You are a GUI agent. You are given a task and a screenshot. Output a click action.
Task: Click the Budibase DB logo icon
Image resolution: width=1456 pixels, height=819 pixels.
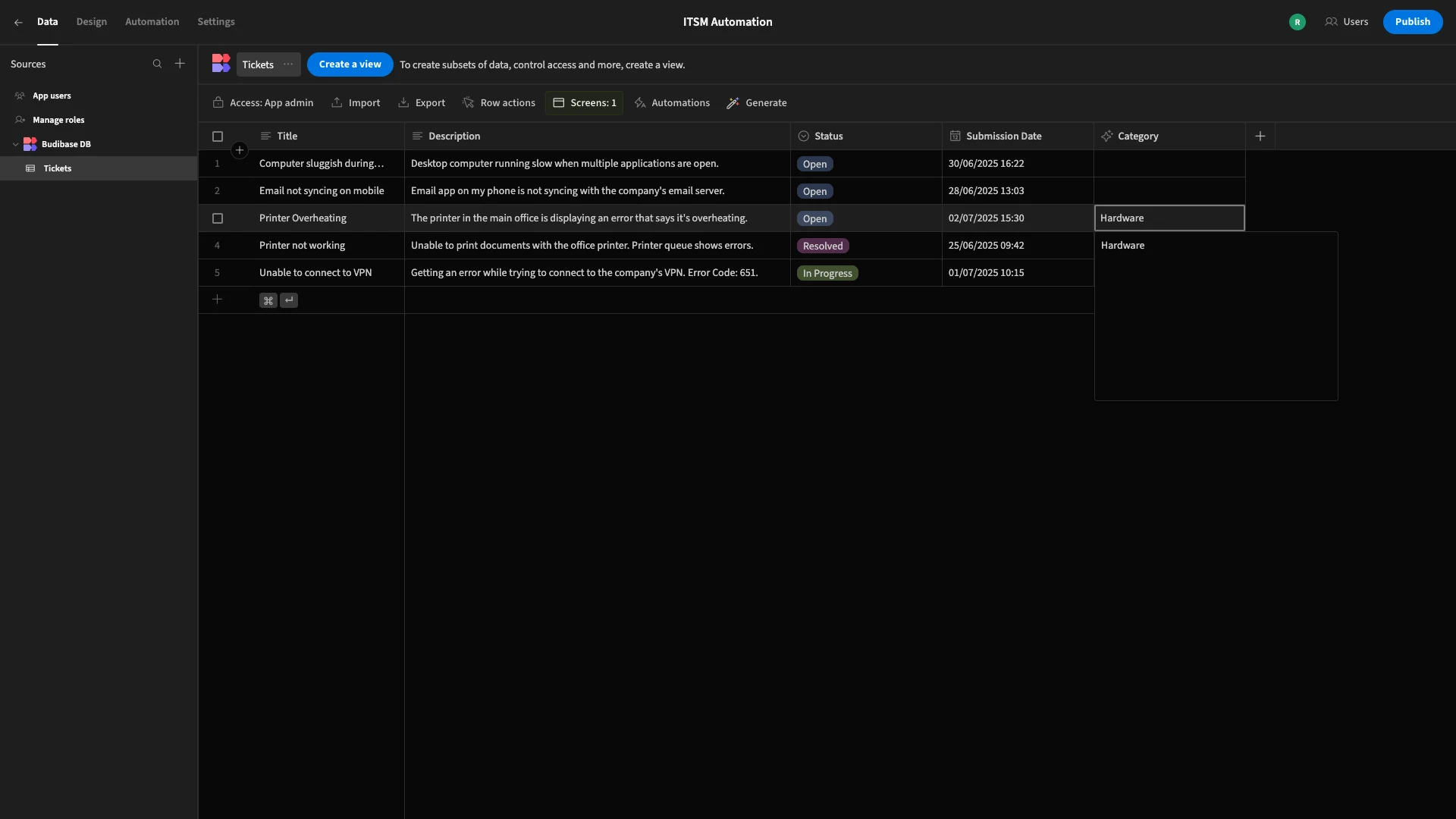[x=30, y=144]
